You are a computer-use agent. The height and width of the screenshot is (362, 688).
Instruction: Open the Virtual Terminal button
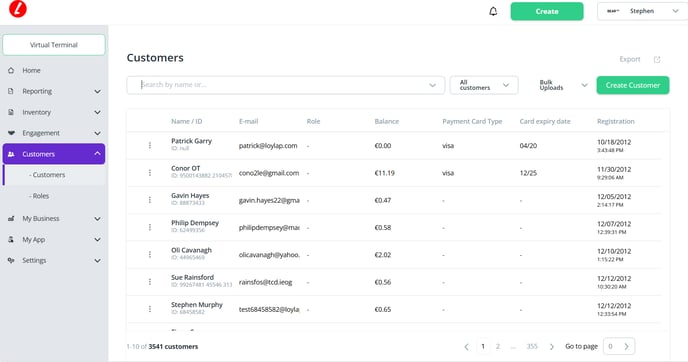pyautogui.click(x=54, y=45)
